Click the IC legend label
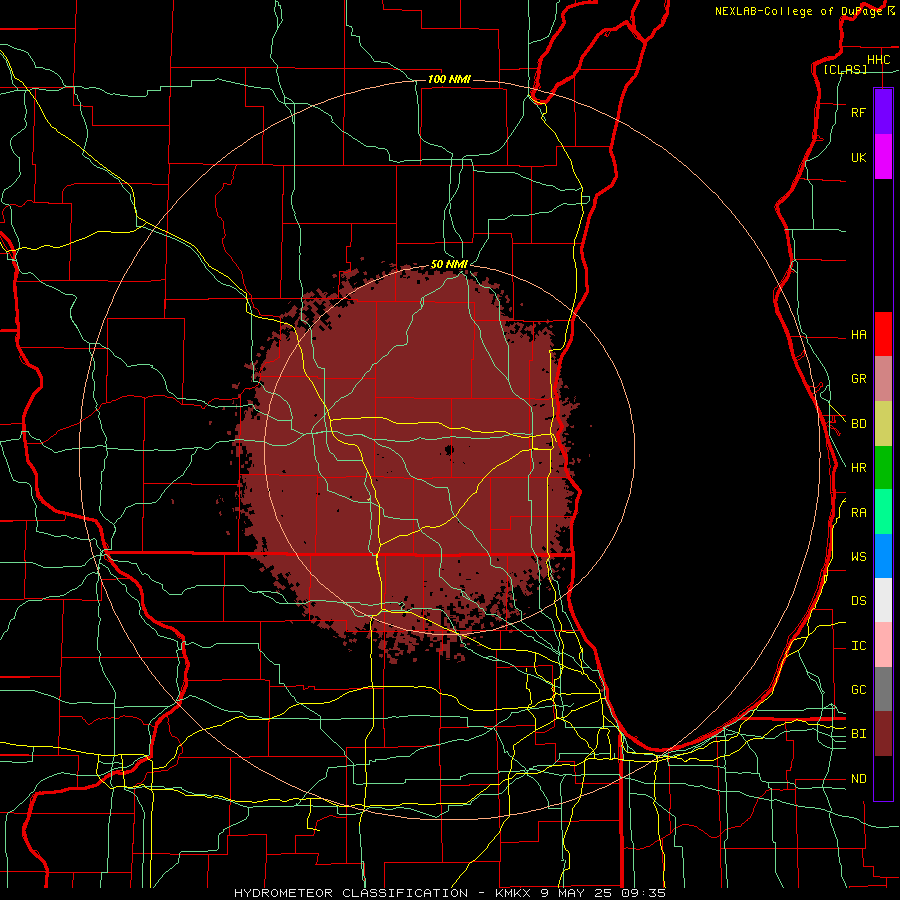 [x=858, y=646]
